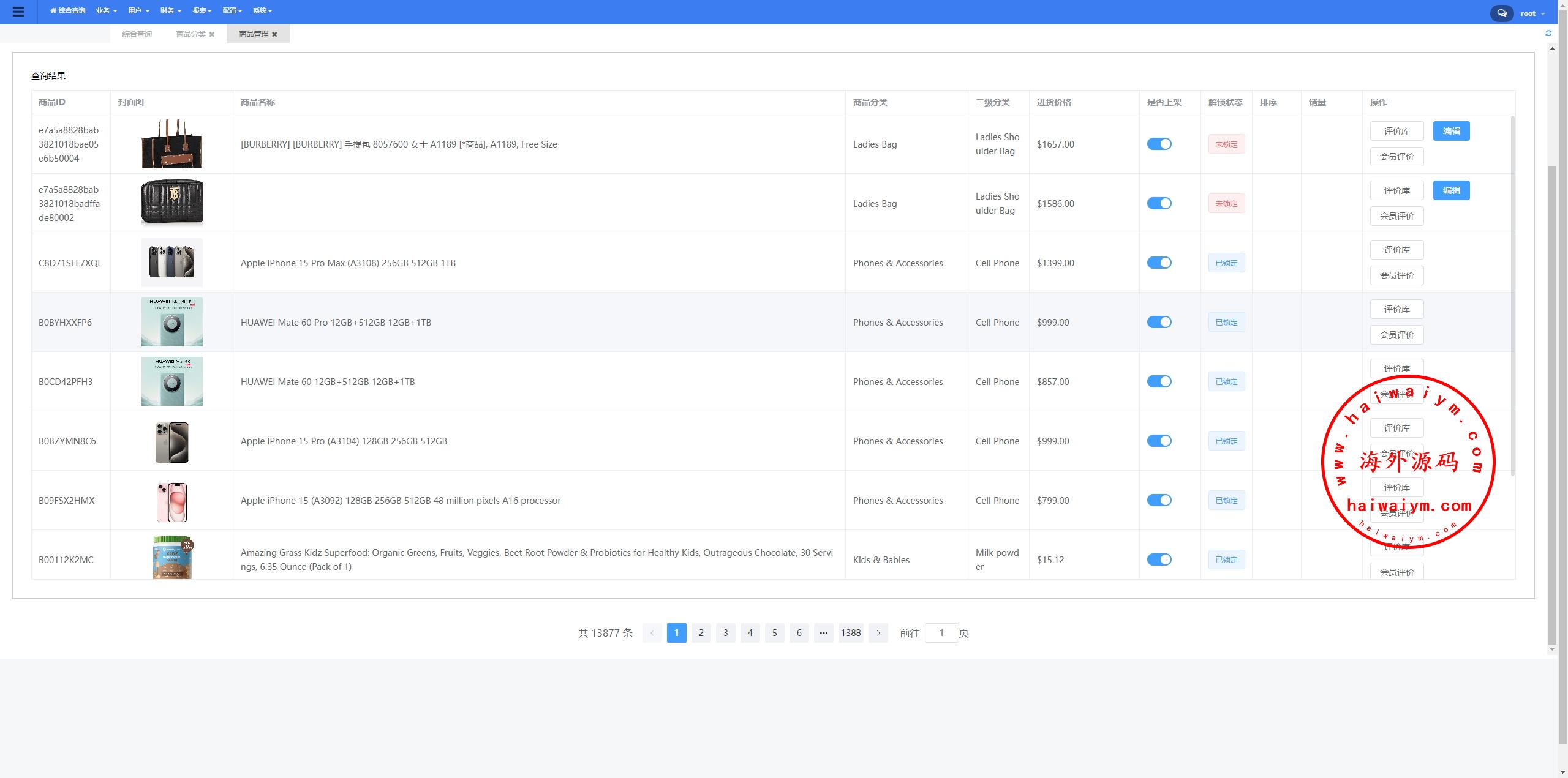
Task: Switch to the 综合查询 tab
Action: point(137,34)
